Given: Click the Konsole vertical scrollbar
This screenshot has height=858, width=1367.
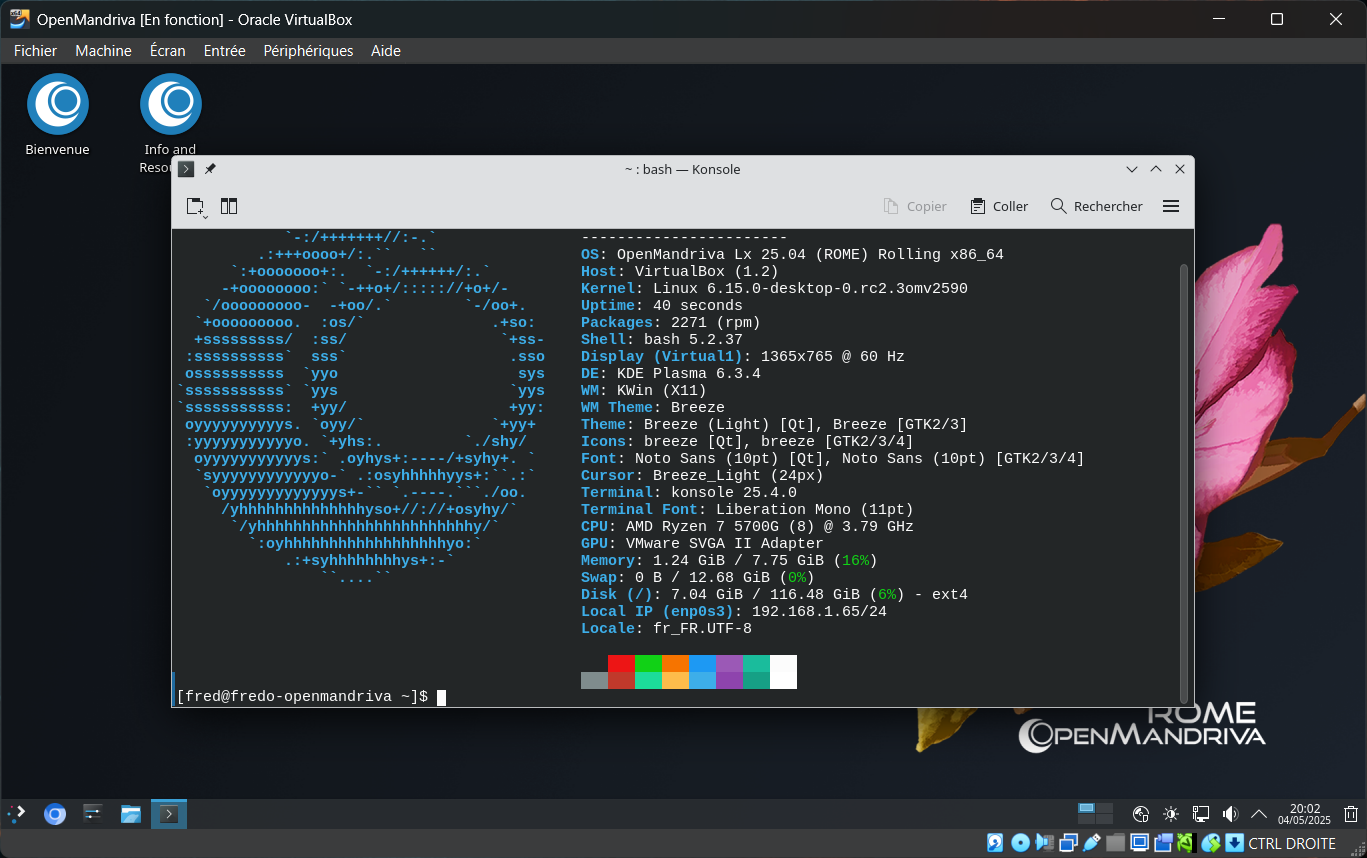Looking at the screenshot, I should [1185, 483].
